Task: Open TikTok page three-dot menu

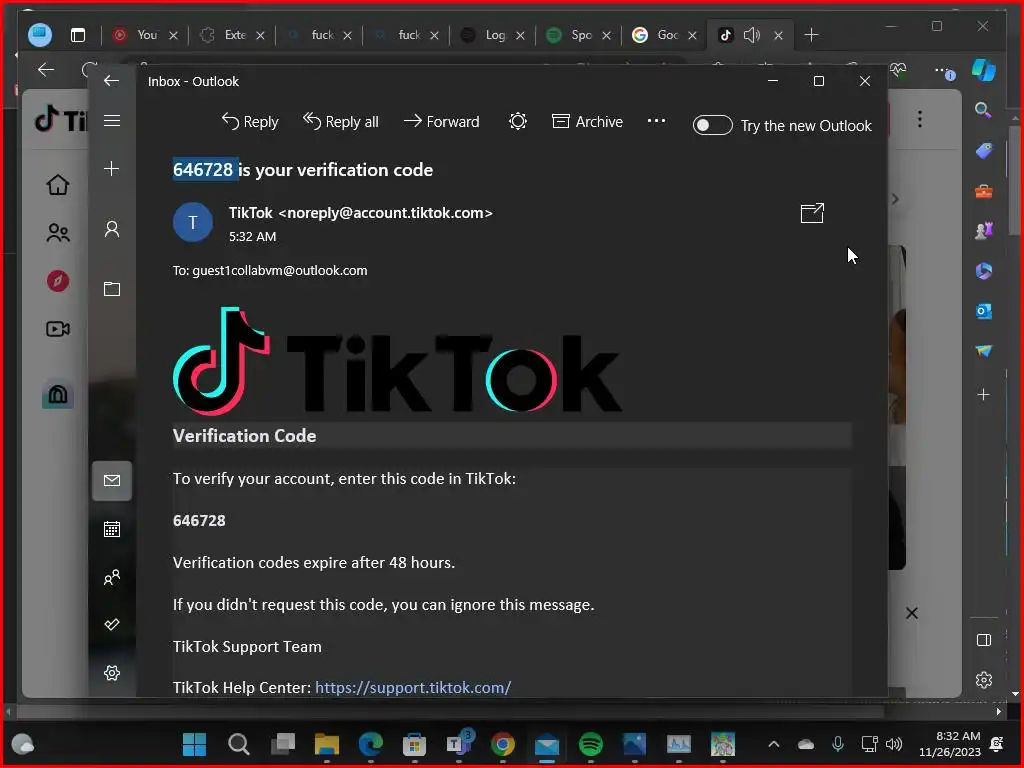Action: pos(920,120)
